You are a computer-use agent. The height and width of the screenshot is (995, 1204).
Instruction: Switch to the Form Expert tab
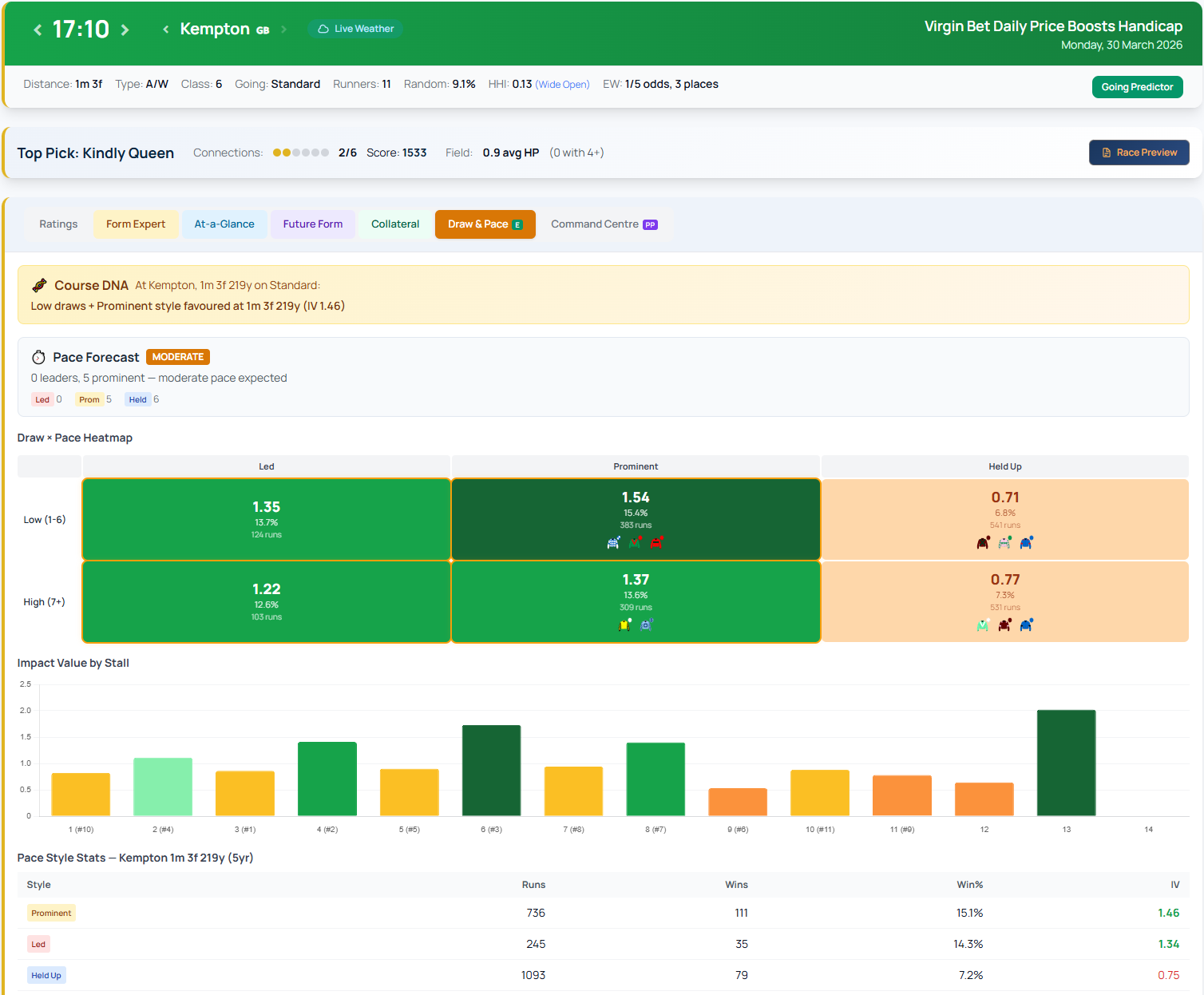[x=136, y=224]
